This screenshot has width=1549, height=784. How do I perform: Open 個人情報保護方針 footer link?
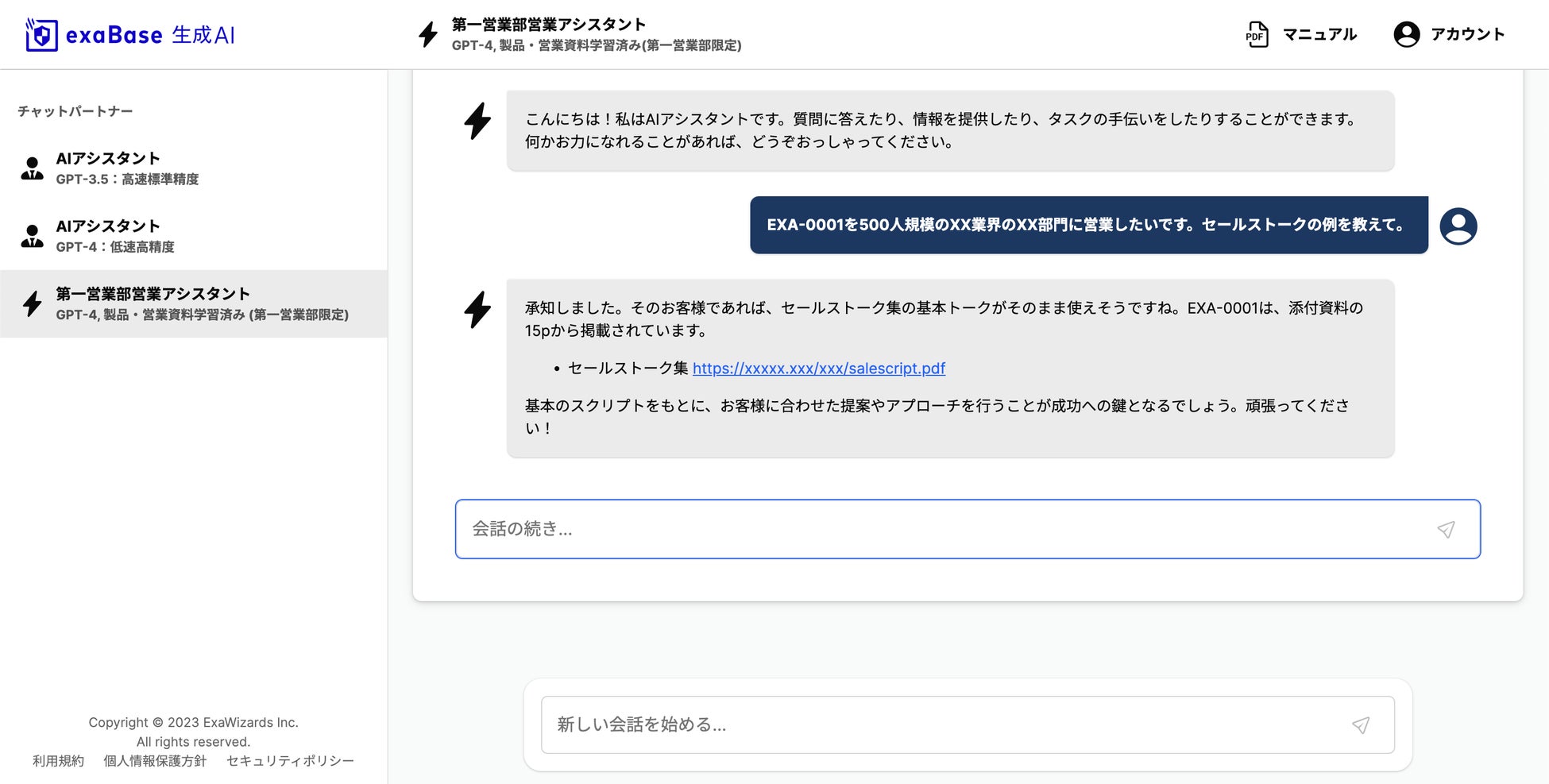tap(155, 761)
